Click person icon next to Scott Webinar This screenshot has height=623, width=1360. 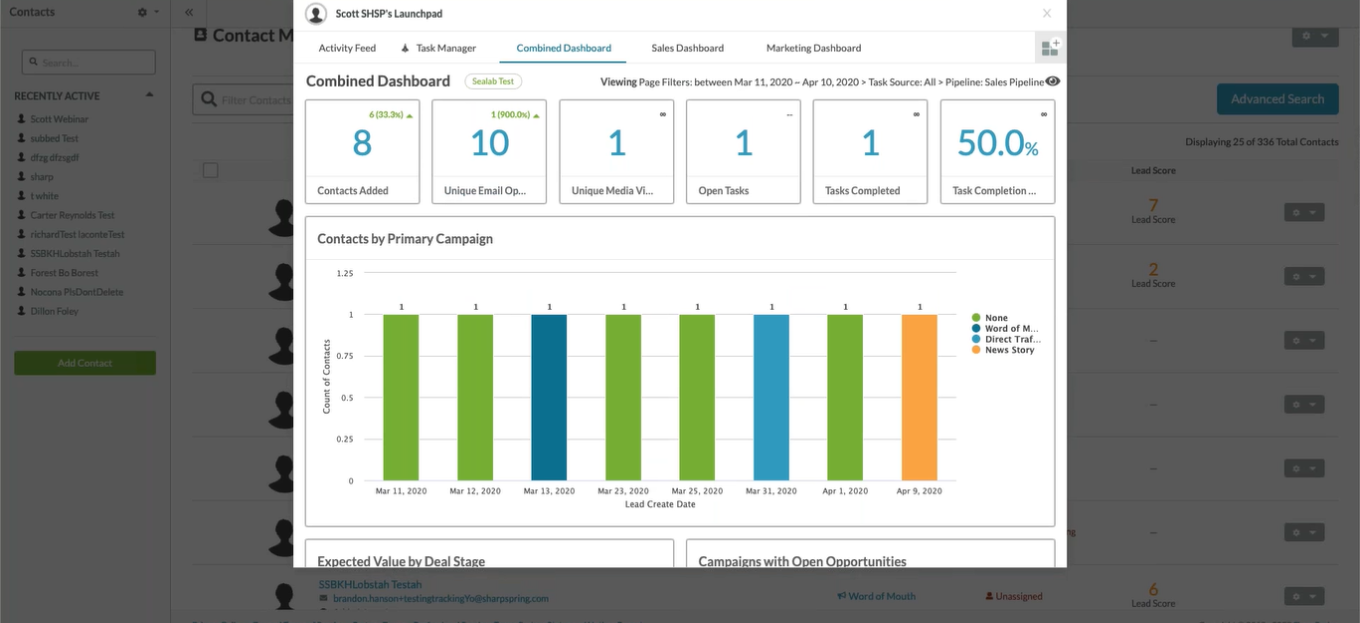(21, 120)
